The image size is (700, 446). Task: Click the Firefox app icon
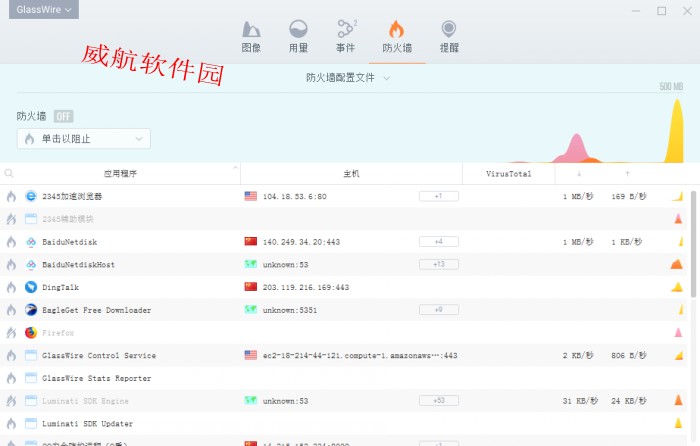click(31, 333)
